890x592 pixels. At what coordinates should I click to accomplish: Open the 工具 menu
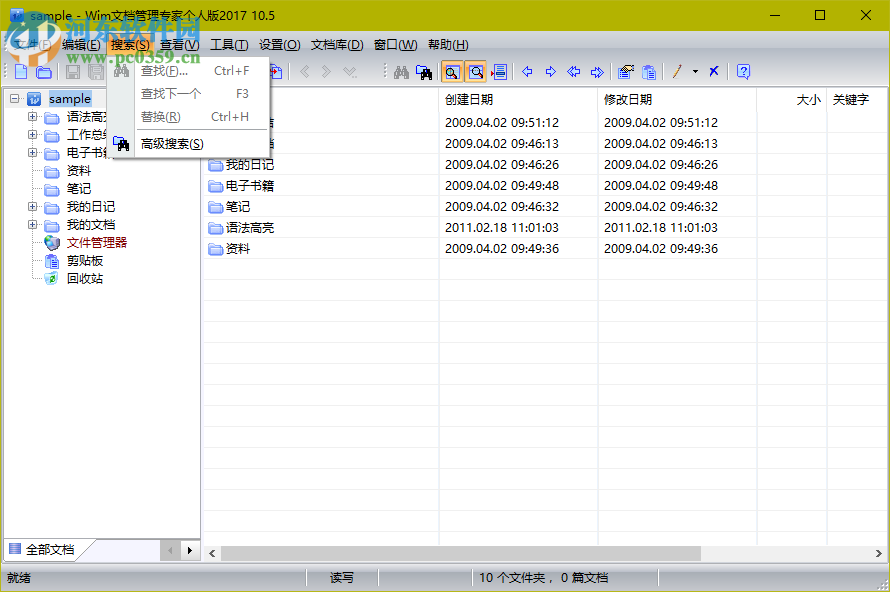pos(228,44)
